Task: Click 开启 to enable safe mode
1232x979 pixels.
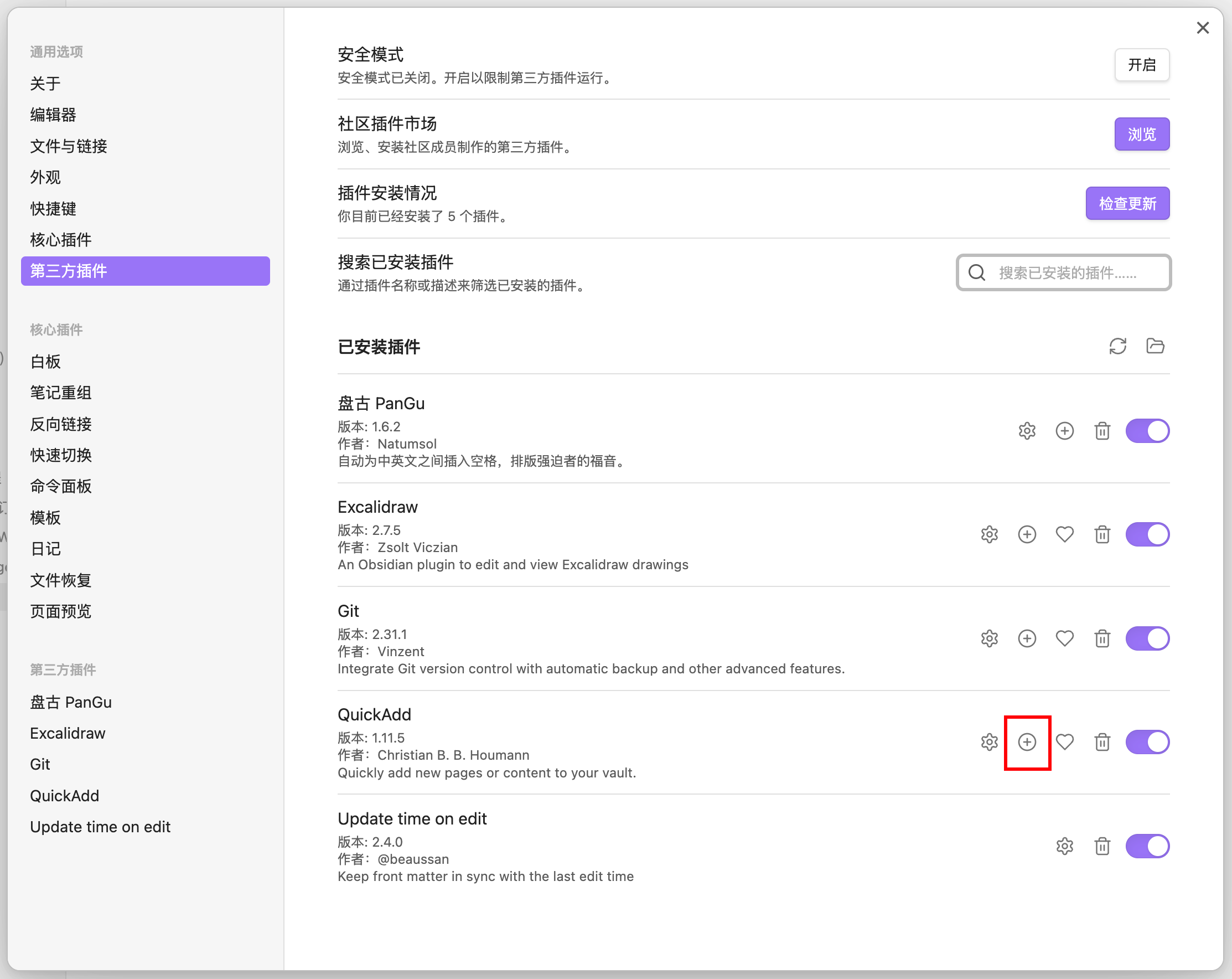Action: [1141, 65]
